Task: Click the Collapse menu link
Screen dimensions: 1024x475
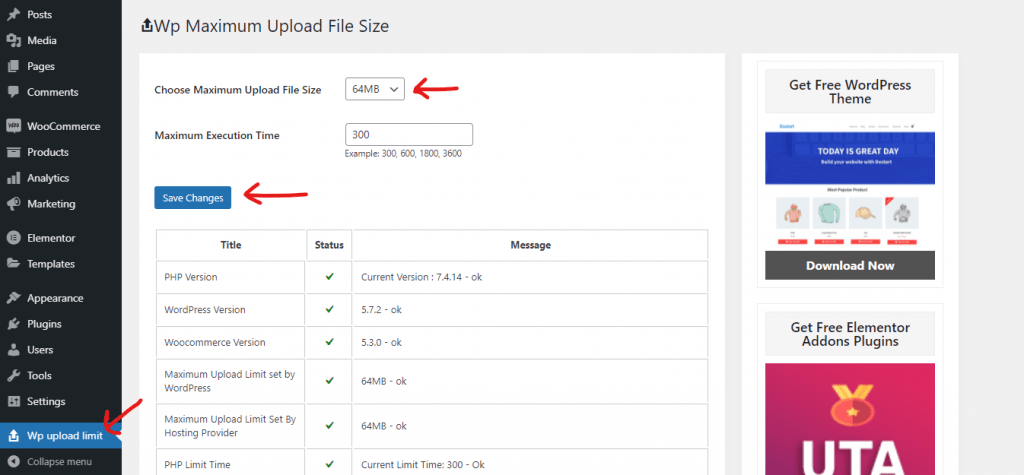Action: [61, 462]
